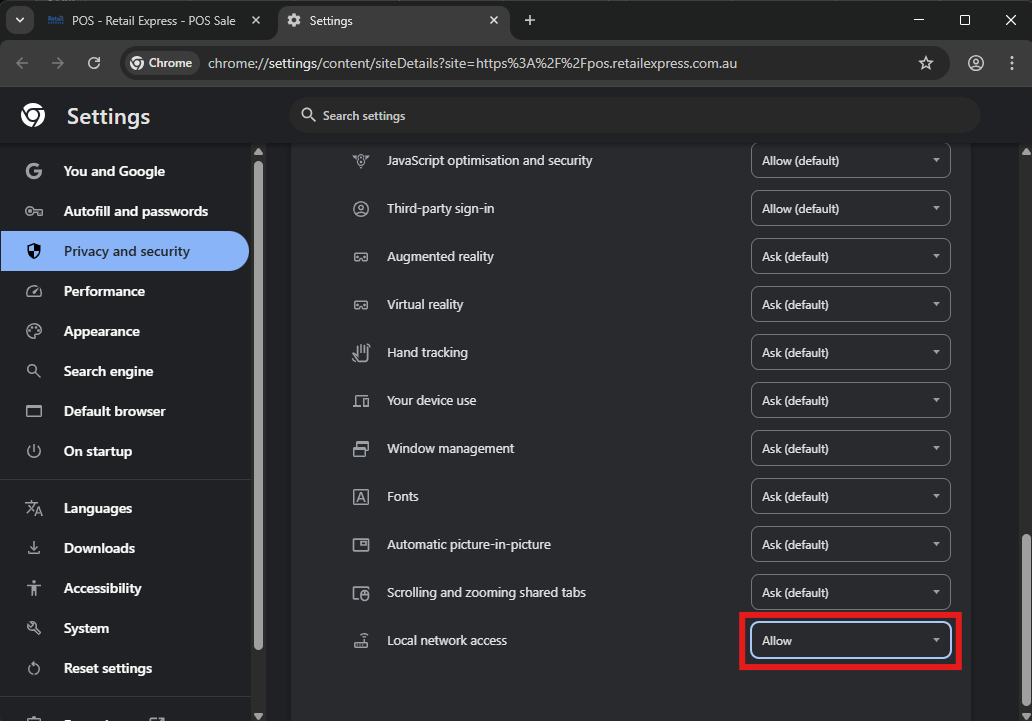Click the Chrome logo beside Settings title
Screen dimensions: 1032x721
pyautogui.click(x=33, y=116)
